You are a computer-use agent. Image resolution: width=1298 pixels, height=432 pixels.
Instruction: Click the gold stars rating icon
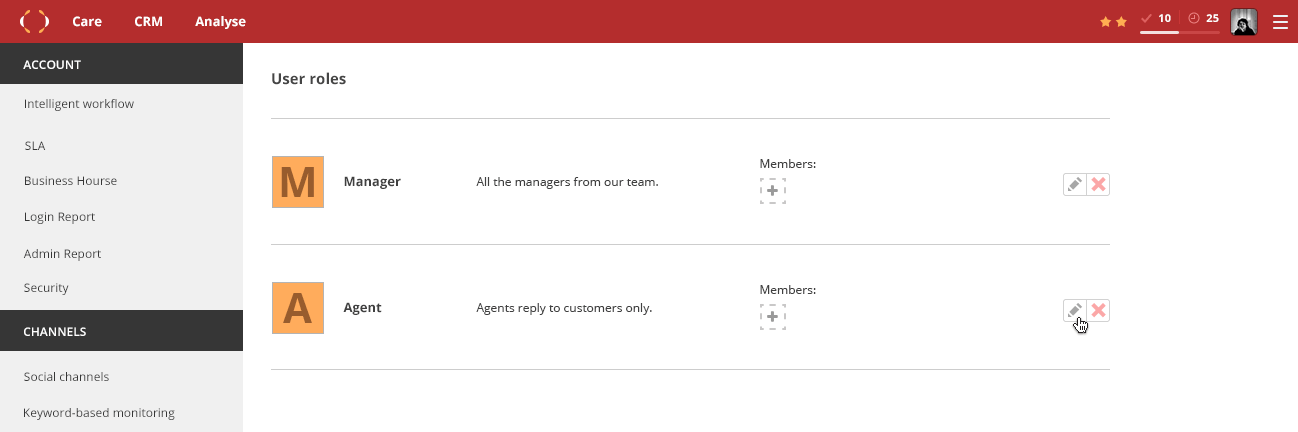1113,21
